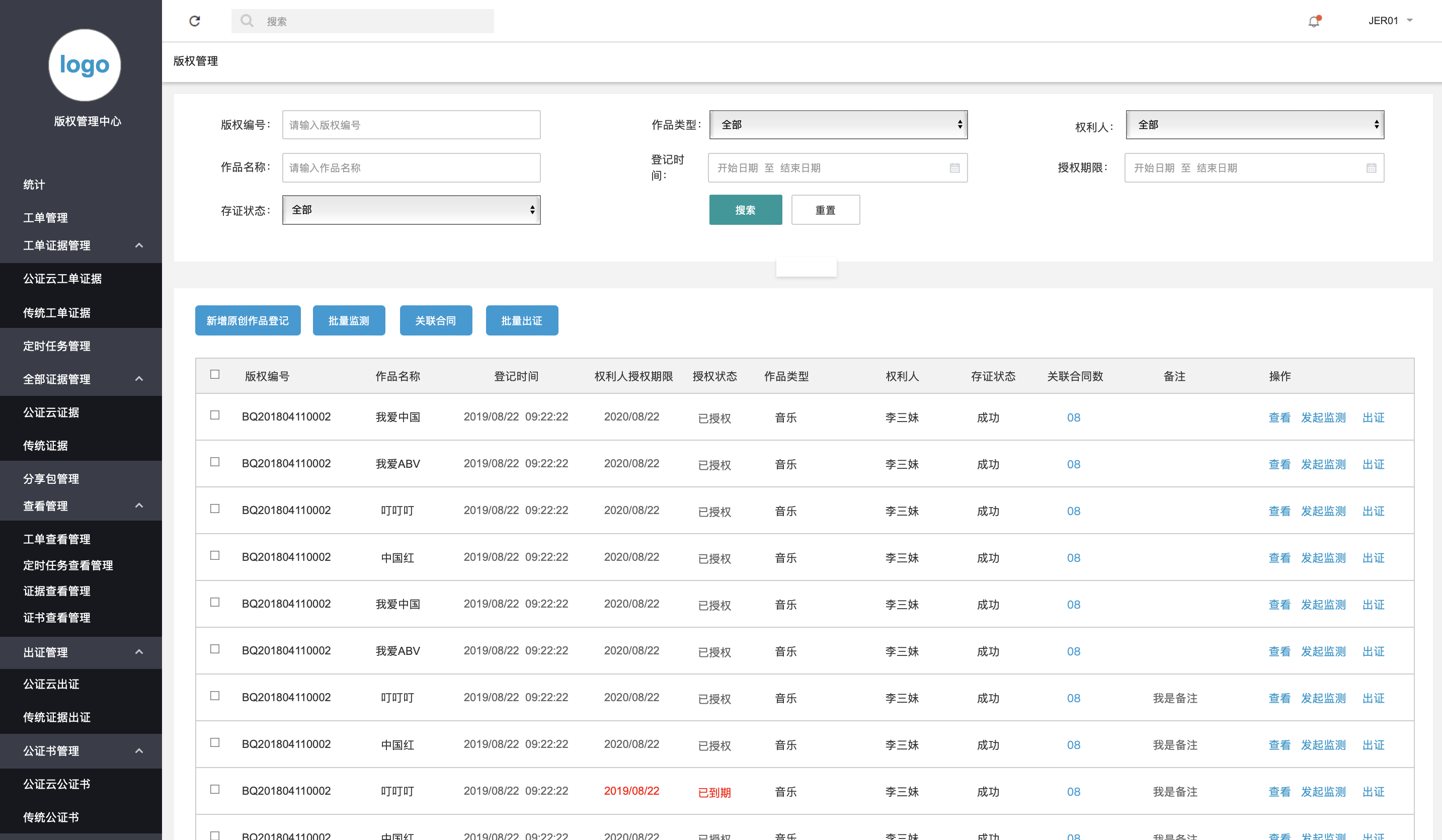This screenshot has height=840, width=1442.
Task: Collapse the 查看管理 menu section
Action: point(138,506)
